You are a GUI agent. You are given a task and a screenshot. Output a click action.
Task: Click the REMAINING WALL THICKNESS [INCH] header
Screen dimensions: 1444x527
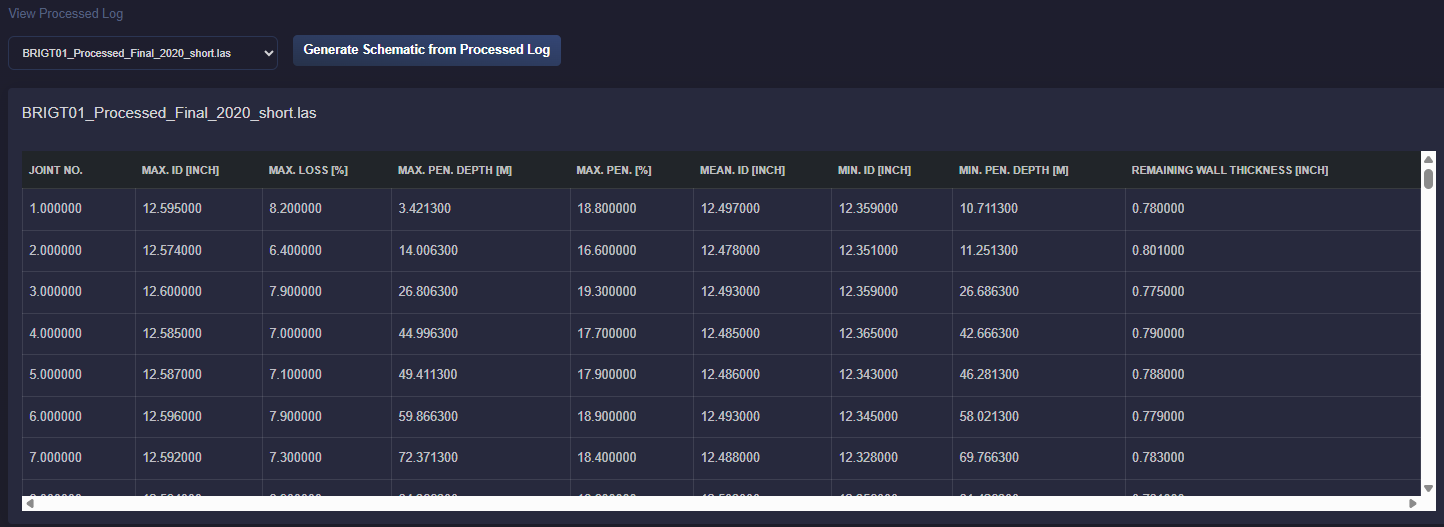tap(1229, 170)
